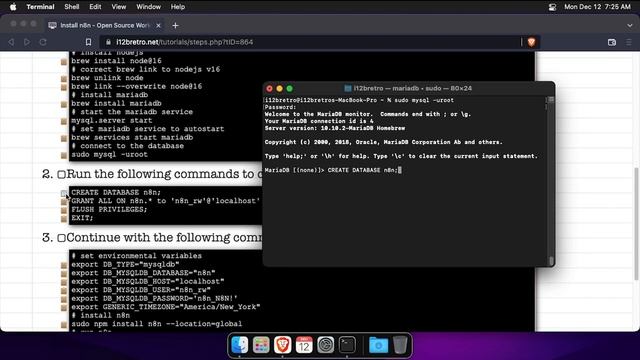
Task: Go back in browser history
Action: click(x=11, y=42)
